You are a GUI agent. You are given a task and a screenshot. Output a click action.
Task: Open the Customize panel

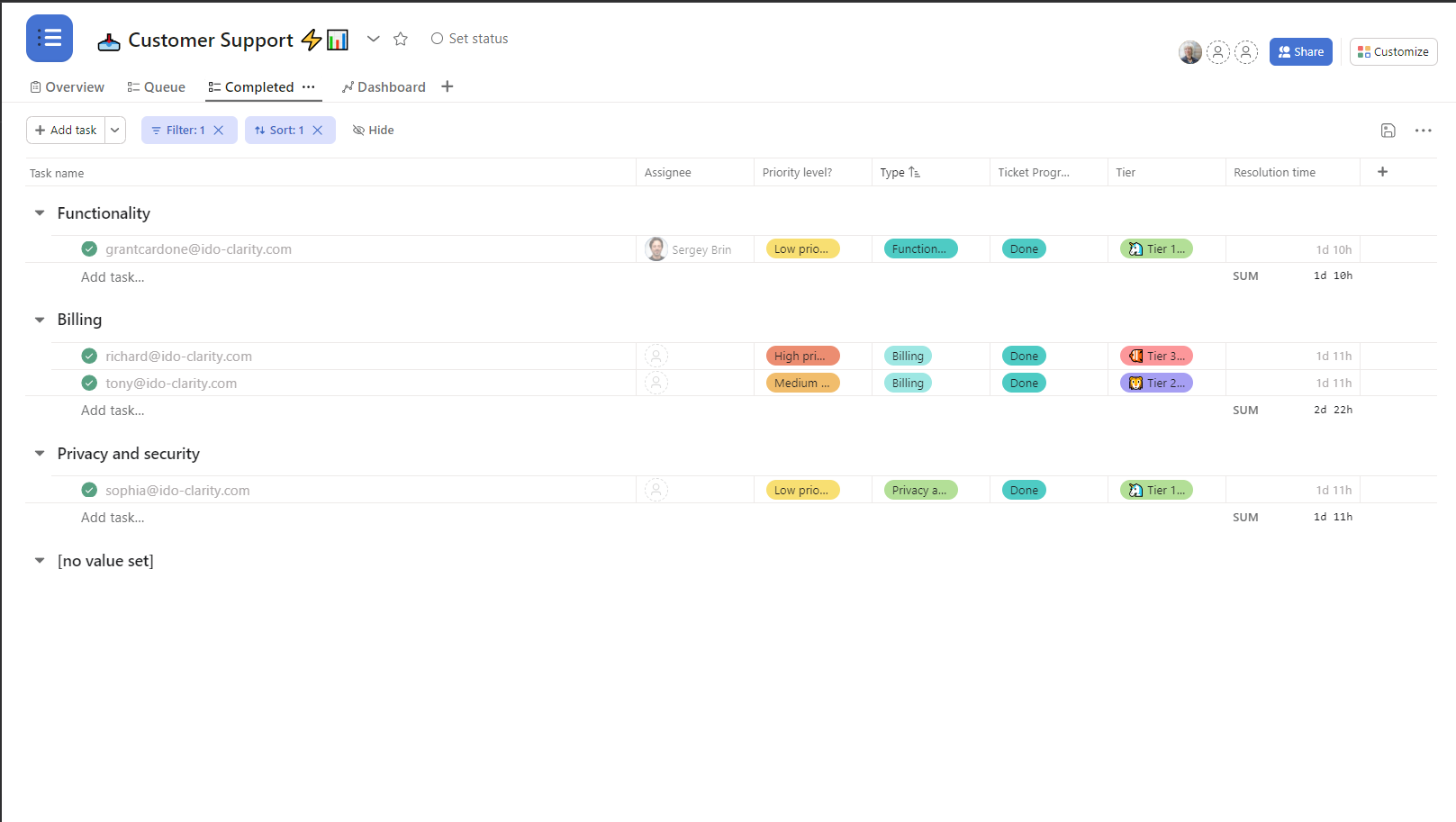(x=1393, y=51)
